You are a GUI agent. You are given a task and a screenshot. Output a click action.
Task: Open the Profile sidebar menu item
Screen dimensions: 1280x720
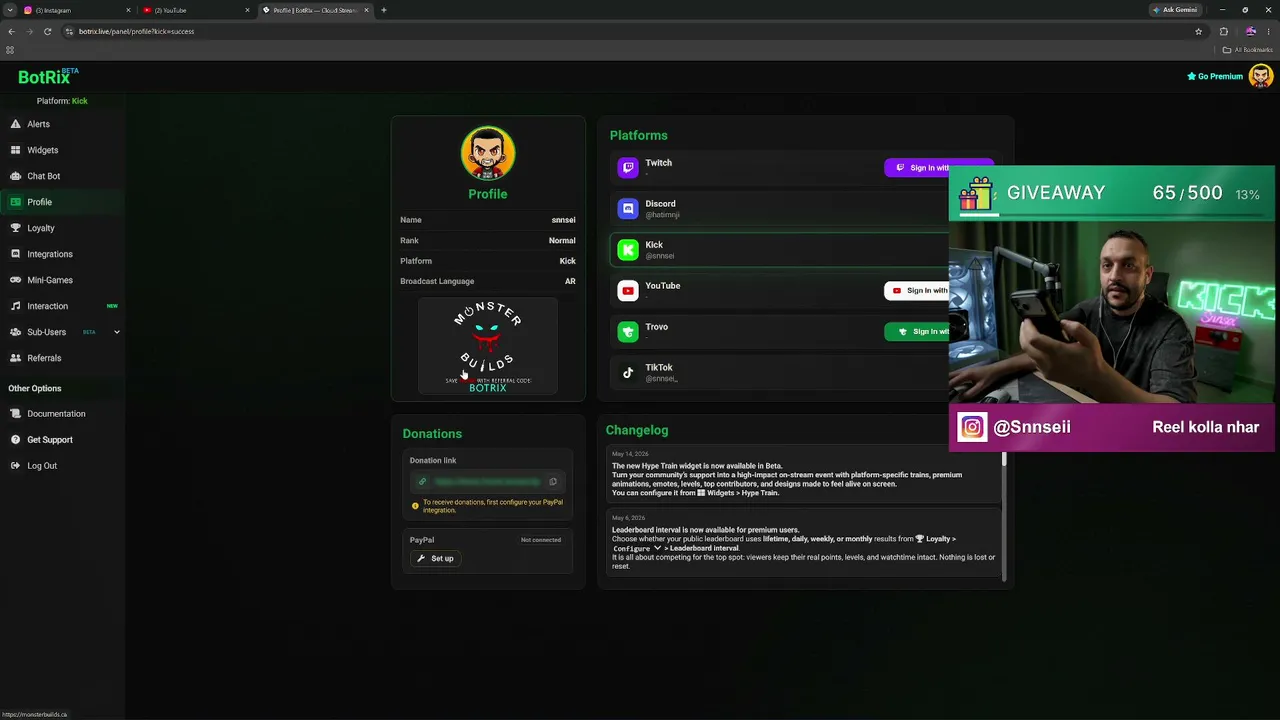[62, 202]
